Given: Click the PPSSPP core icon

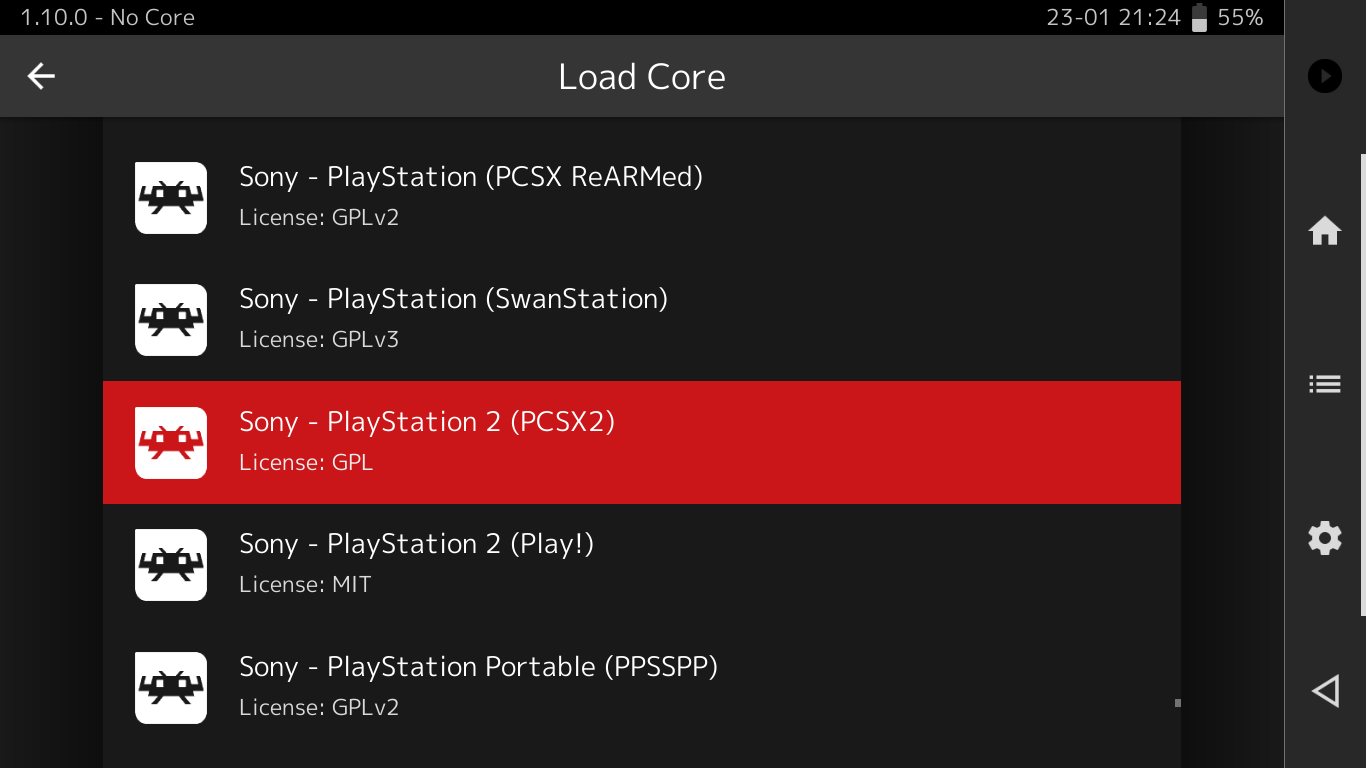Looking at the screenshot, I should pos(170,687).
